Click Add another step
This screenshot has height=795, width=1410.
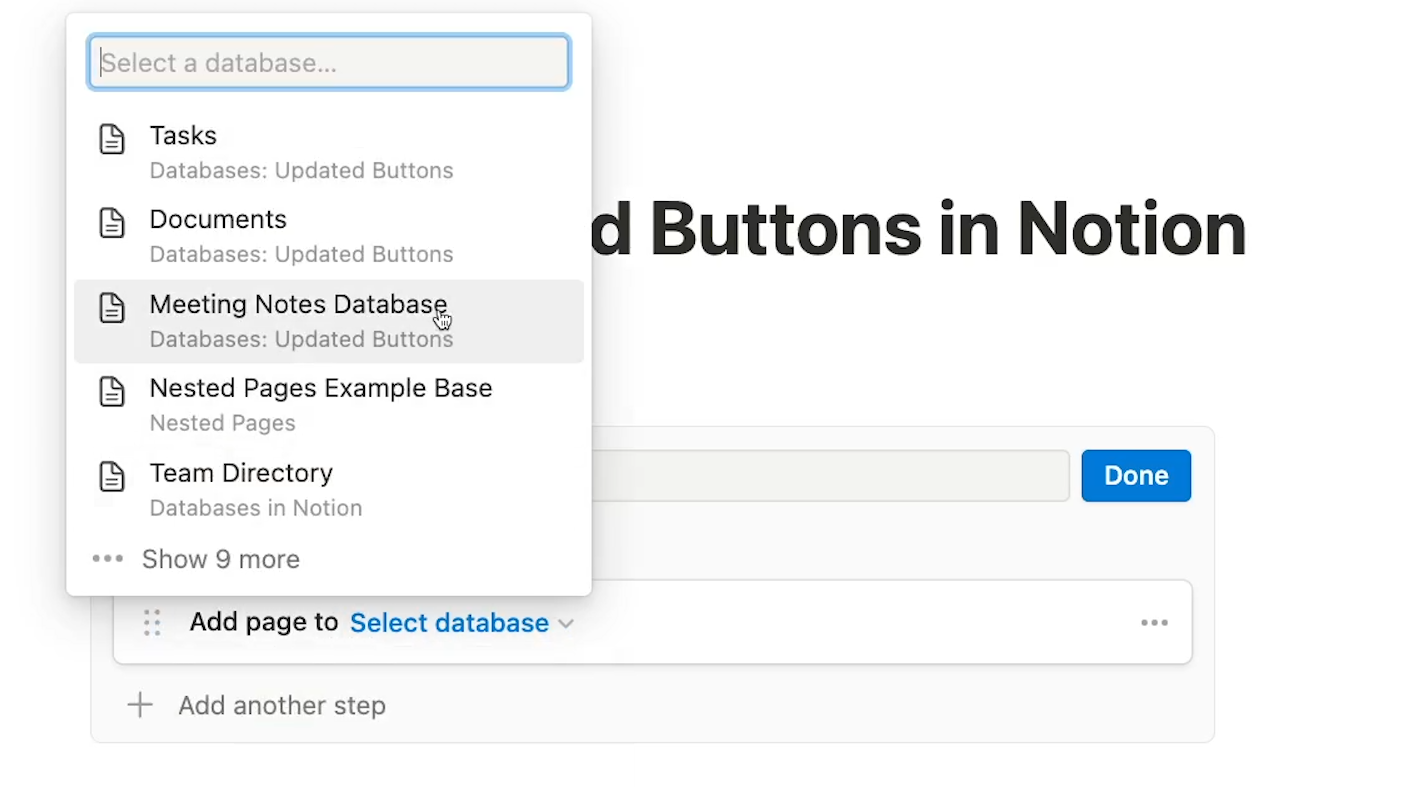click(257, 705)
